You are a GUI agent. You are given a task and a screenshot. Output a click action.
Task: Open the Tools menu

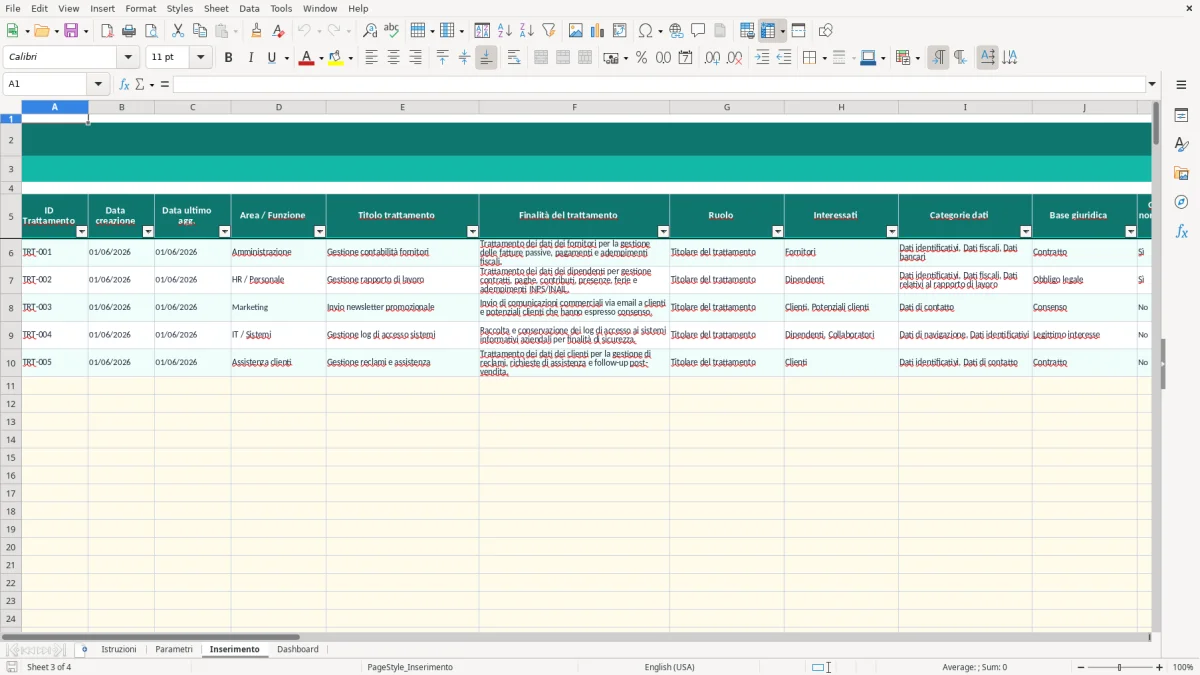[281, 8]
